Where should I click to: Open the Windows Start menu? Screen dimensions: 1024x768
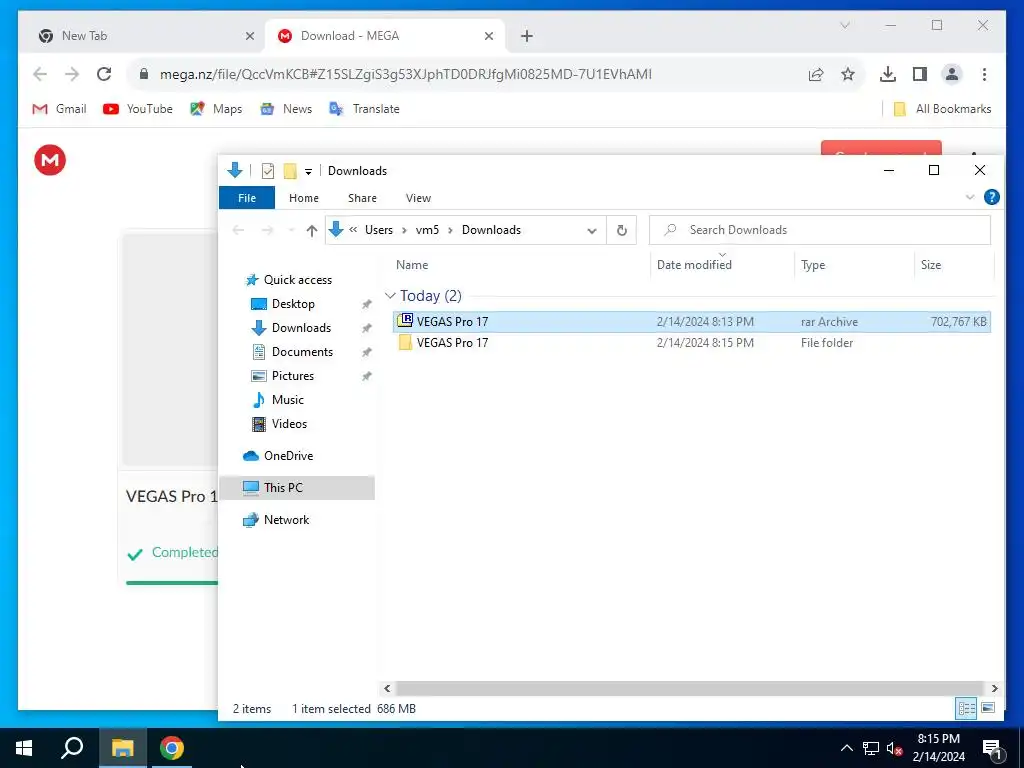click(x=24, y=748)
